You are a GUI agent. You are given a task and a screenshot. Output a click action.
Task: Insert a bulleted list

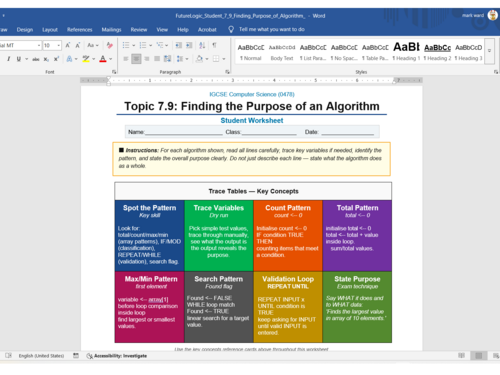[126, 45]
